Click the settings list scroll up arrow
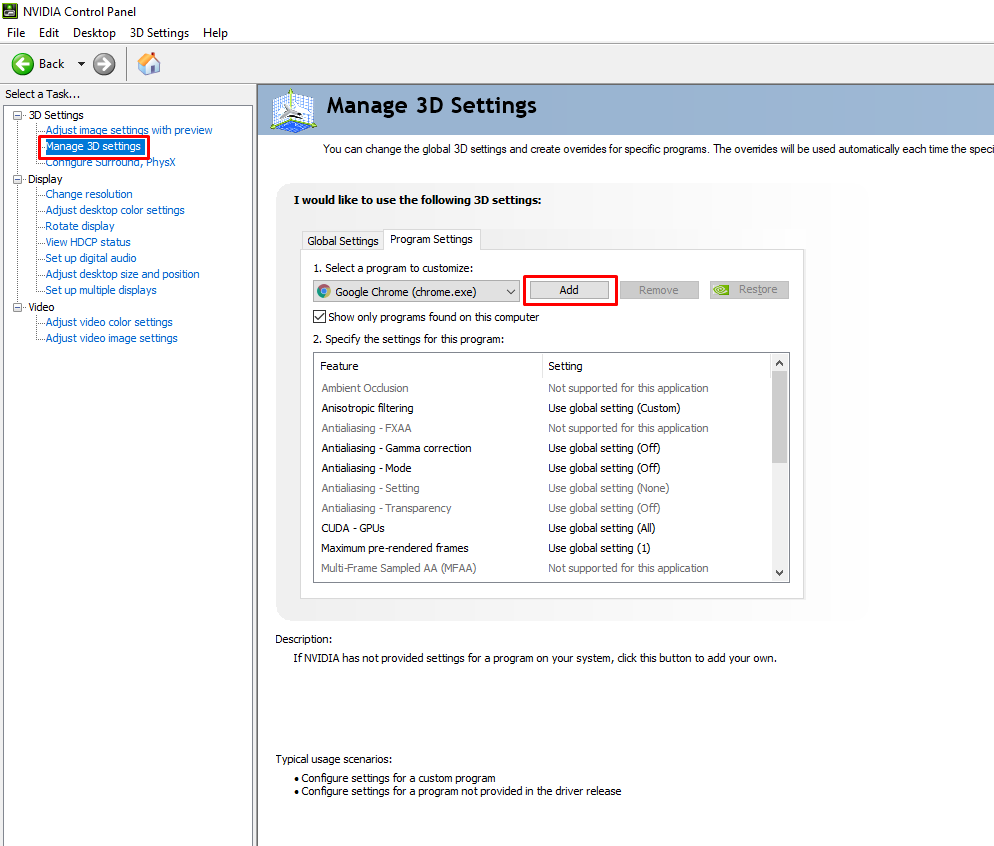This screenshot has width=994, height=846. tap(780, 363)
